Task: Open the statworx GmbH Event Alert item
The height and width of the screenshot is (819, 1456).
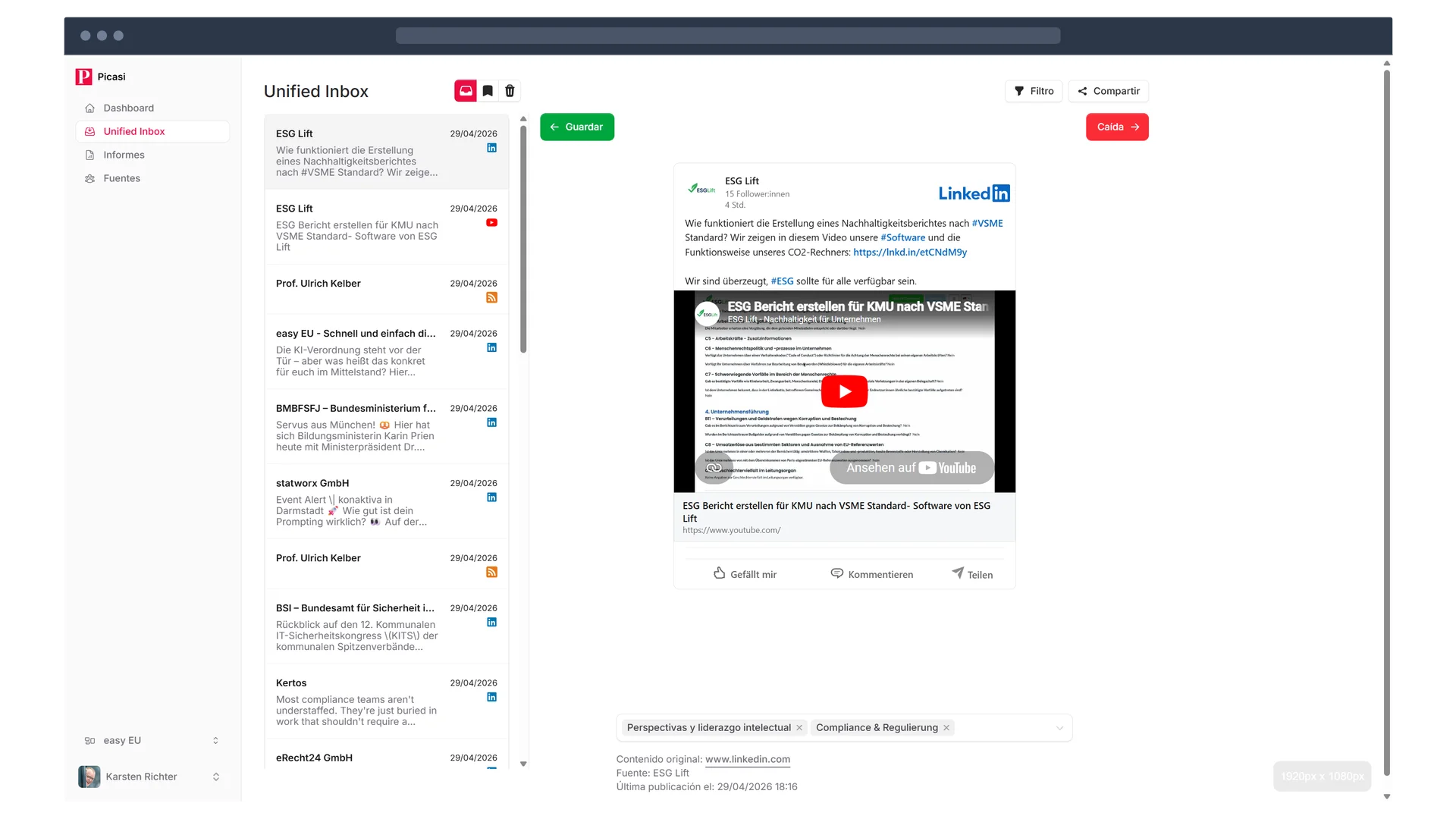Action: (x=386, y=502)
